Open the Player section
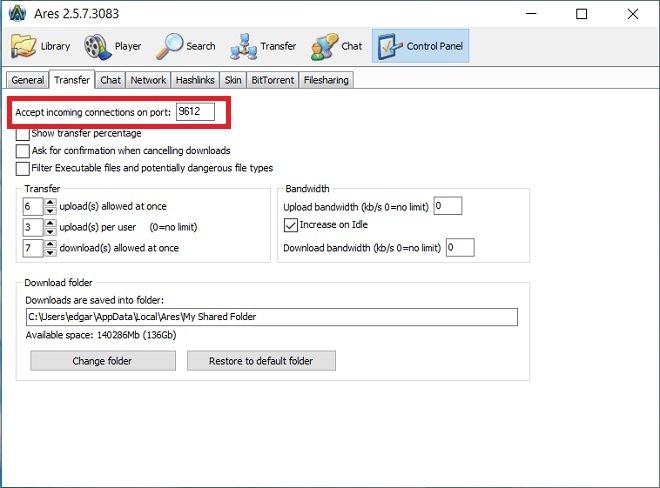 112,46
